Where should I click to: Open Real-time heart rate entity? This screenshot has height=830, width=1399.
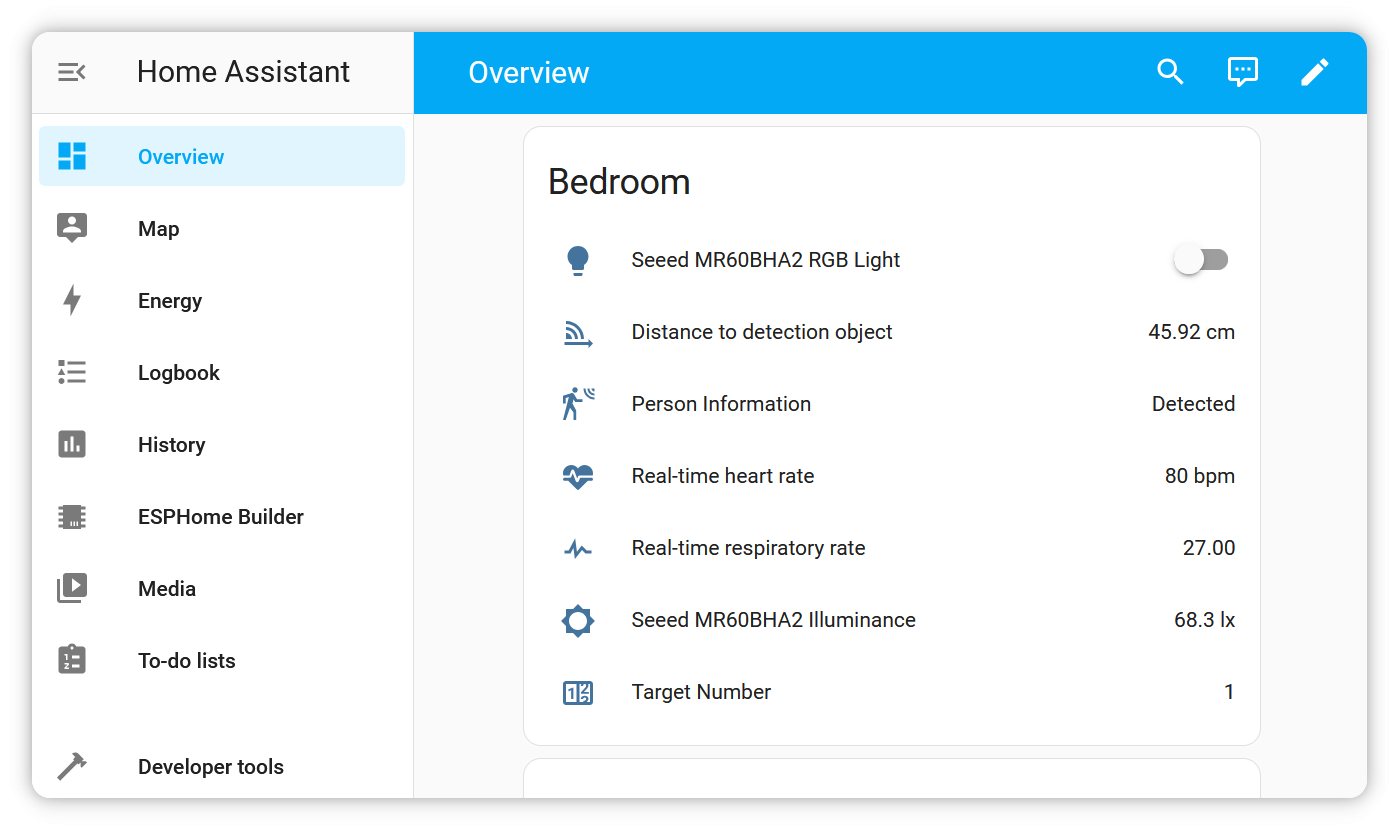click(892, 476)
